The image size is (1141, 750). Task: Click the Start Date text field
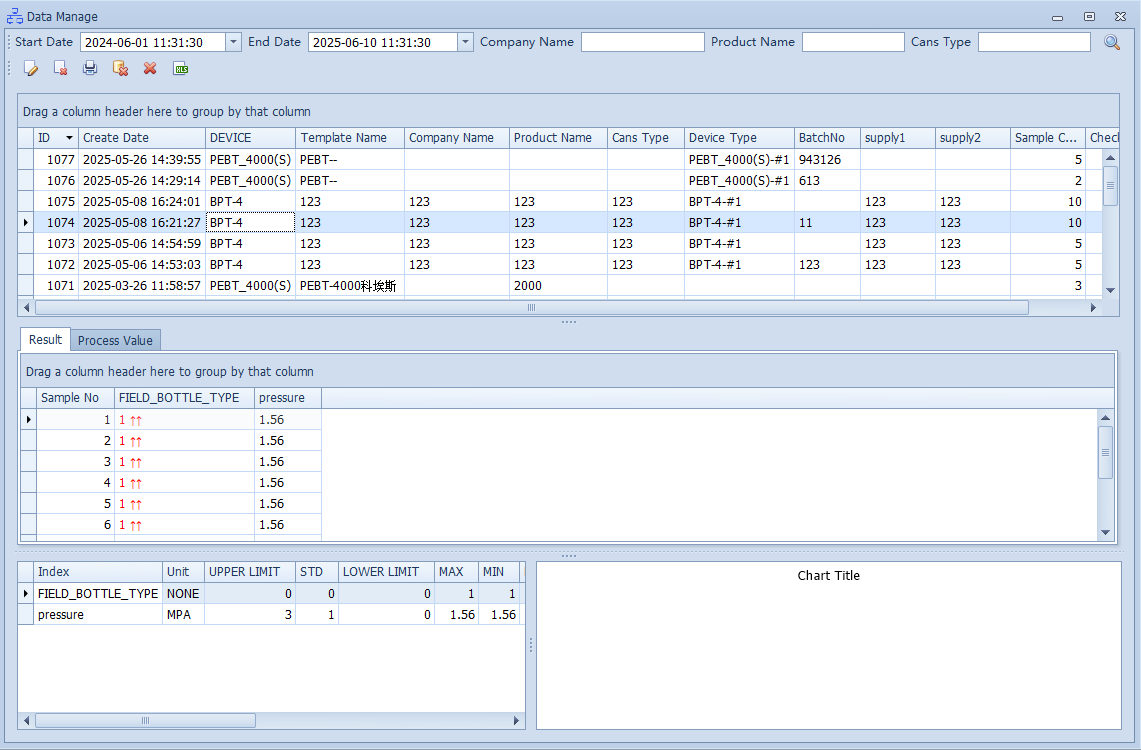153,42
